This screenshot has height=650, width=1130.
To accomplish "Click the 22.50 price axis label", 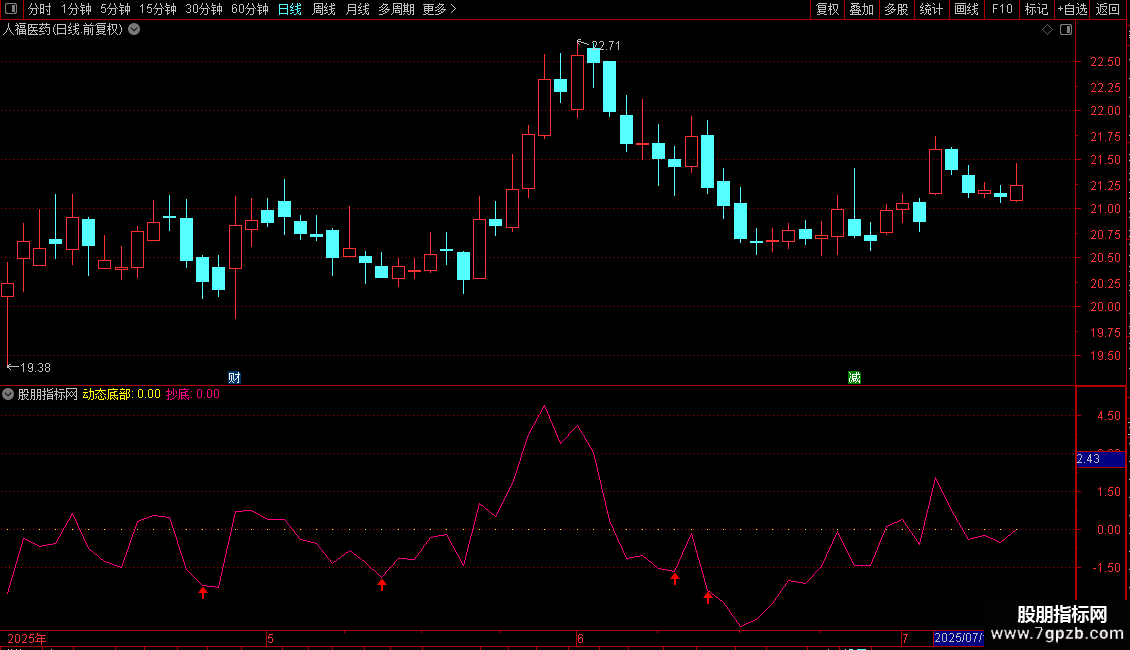I will coord(1105,62).
